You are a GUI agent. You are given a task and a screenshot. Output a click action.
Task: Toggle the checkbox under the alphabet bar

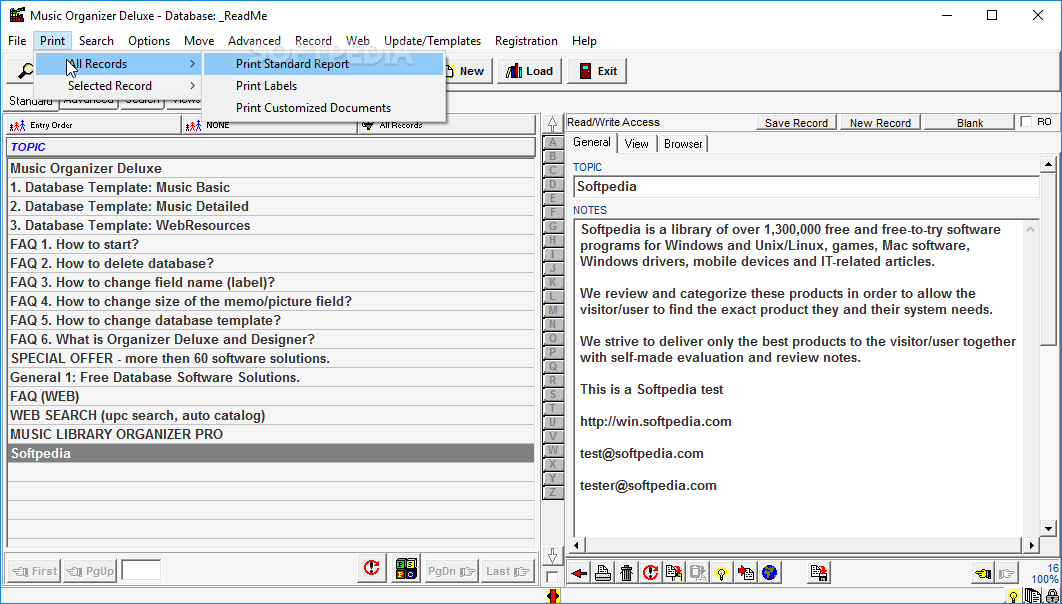click(553, 577)
